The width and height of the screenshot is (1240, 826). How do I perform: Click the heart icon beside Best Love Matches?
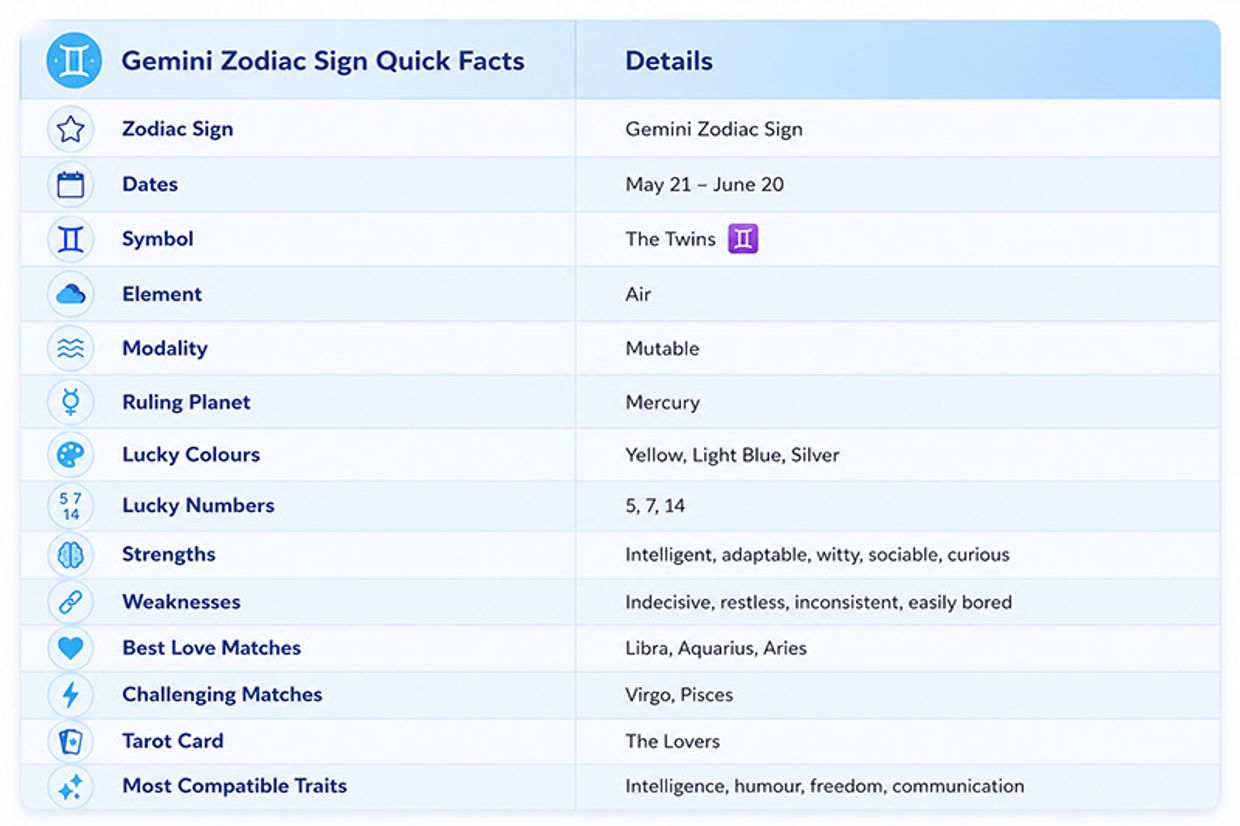(x=70, y=648)
